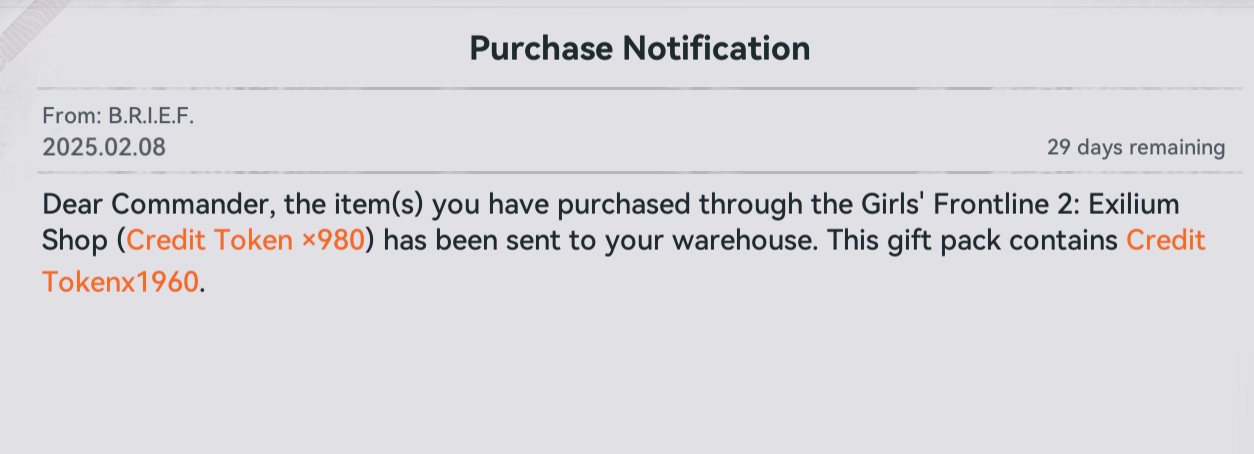
Task: Click the orange word Credit ending second line
Action: coord(1166,242)
